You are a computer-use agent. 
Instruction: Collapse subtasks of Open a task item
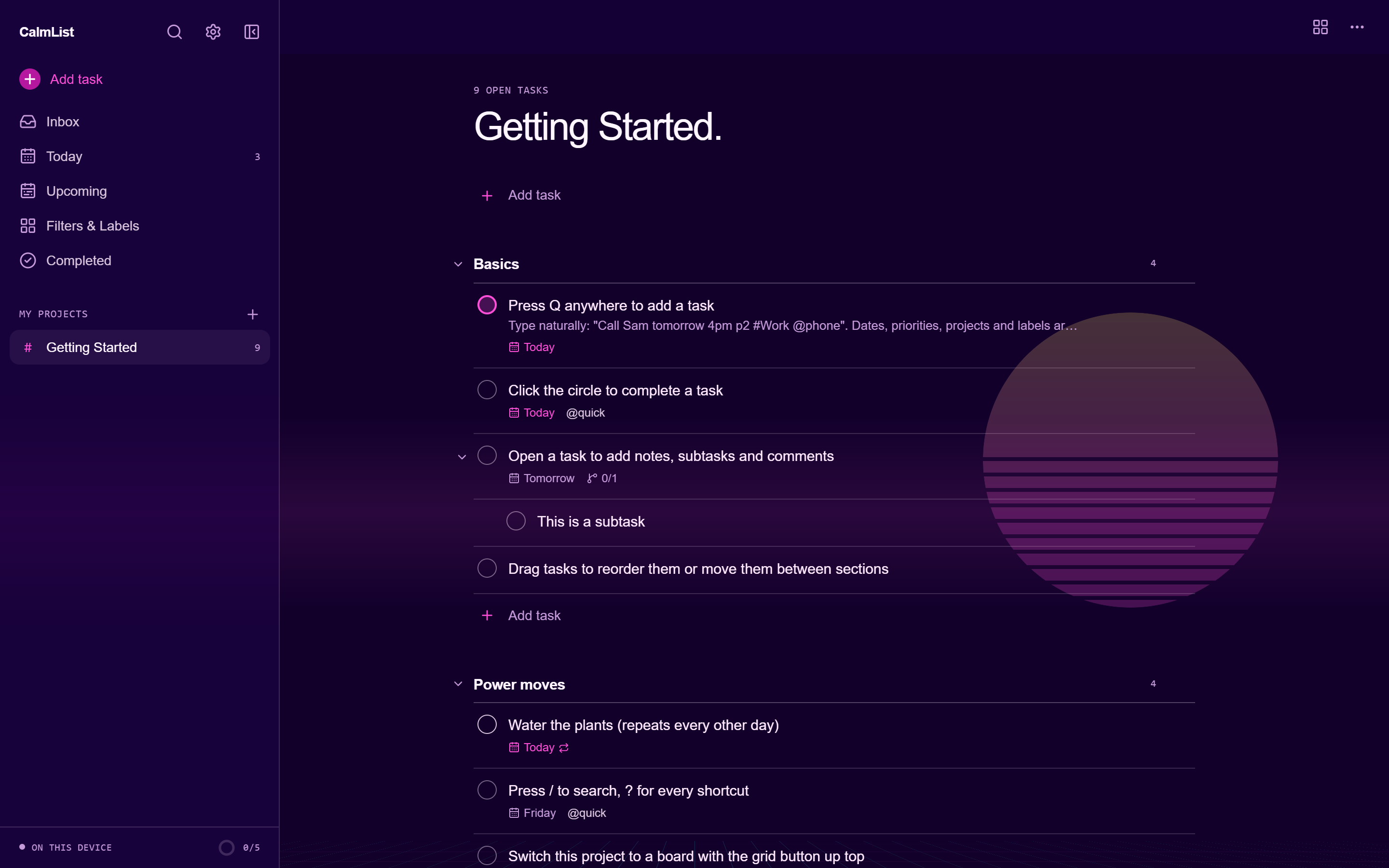pyautogui.click(x=462, y=457)
